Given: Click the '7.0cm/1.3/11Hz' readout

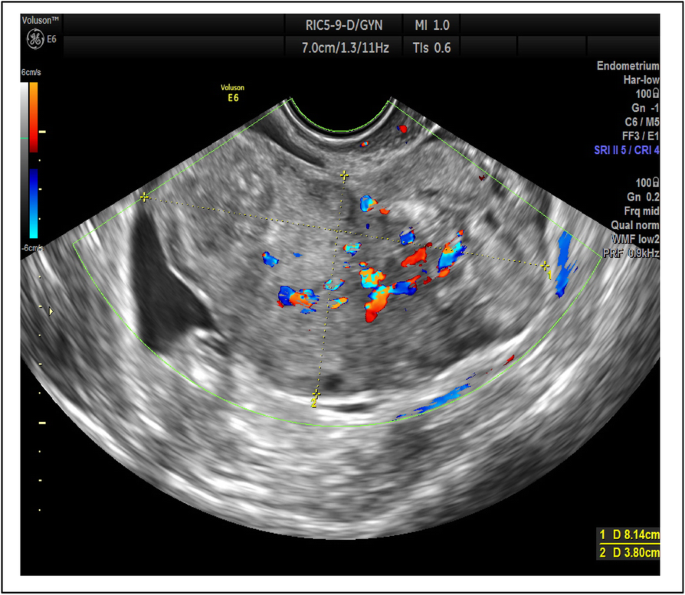Looking at the screenshot, I should click(345, 48).
